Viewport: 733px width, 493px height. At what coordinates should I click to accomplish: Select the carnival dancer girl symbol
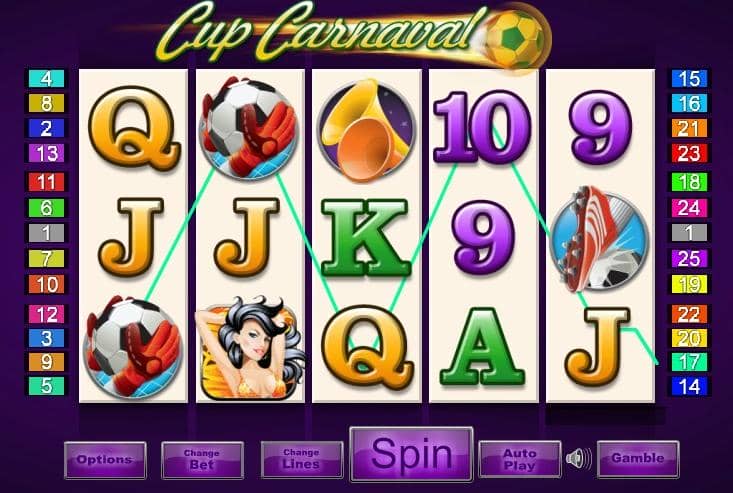(250, 348)
